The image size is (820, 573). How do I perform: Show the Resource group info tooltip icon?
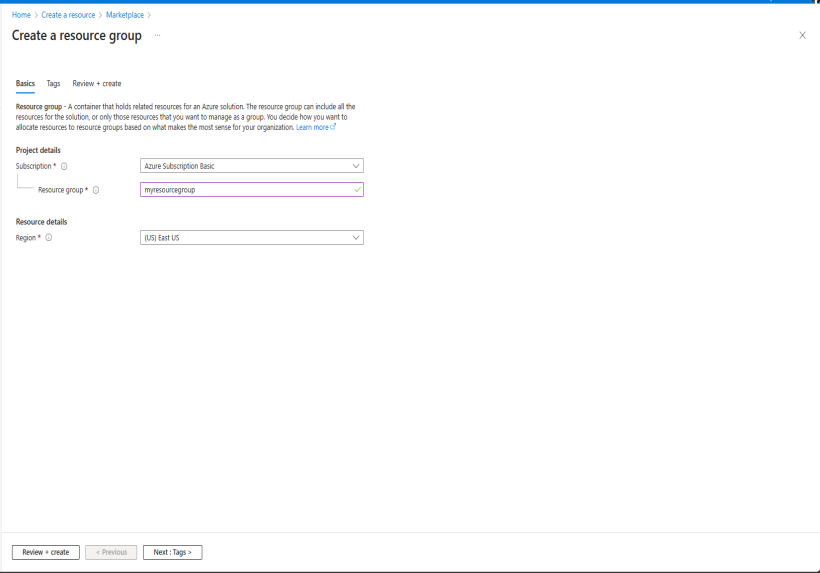pos(96,190)
